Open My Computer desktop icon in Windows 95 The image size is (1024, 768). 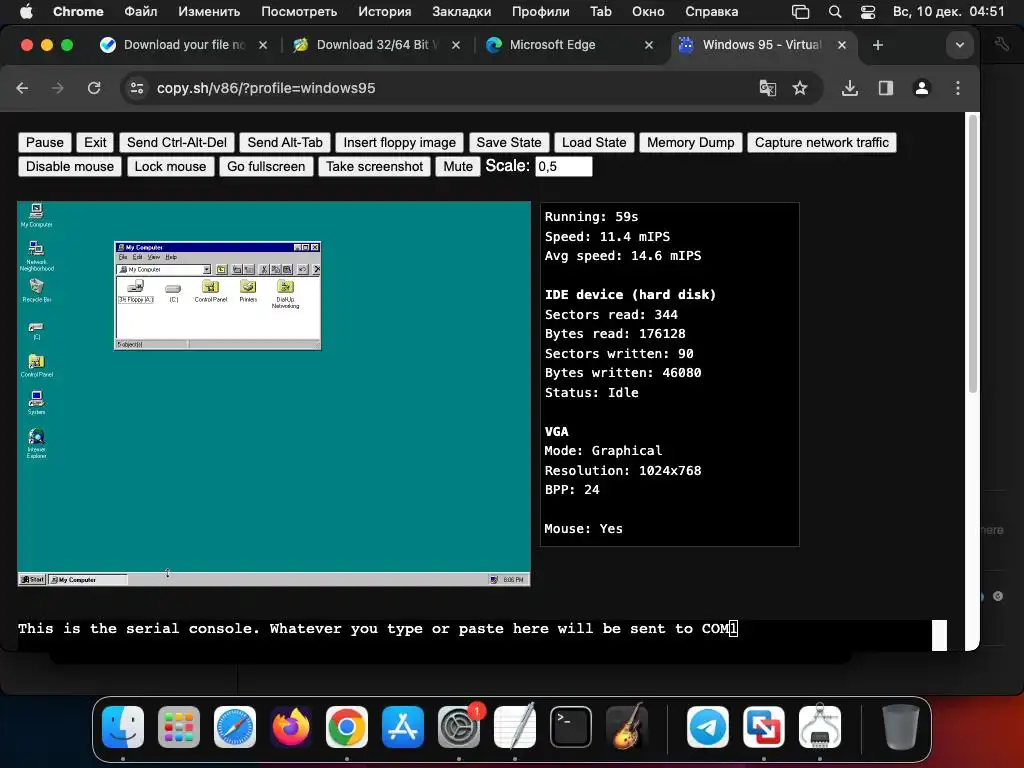click(36, 215)
